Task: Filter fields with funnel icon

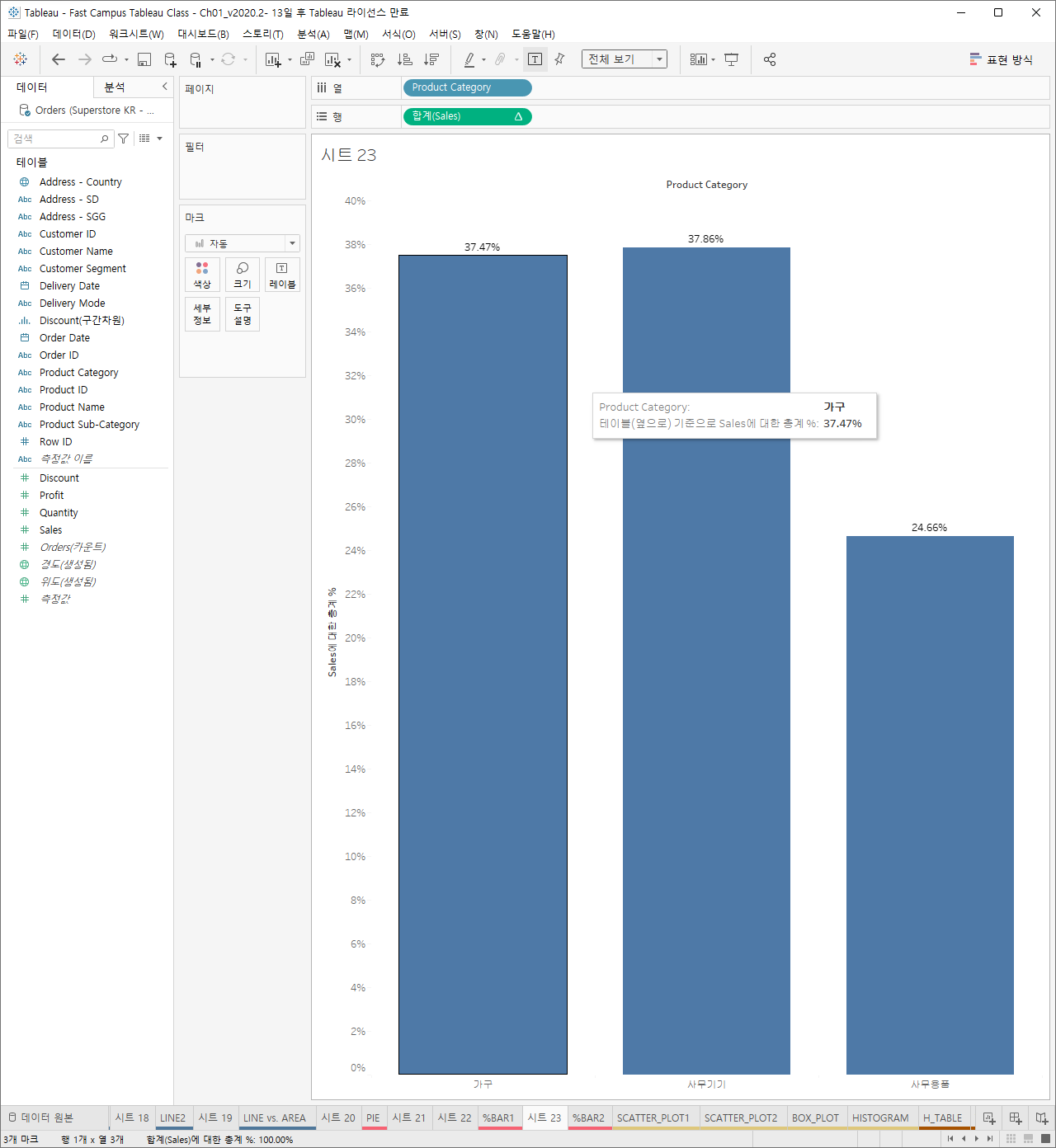Action: tap(123, 139)
